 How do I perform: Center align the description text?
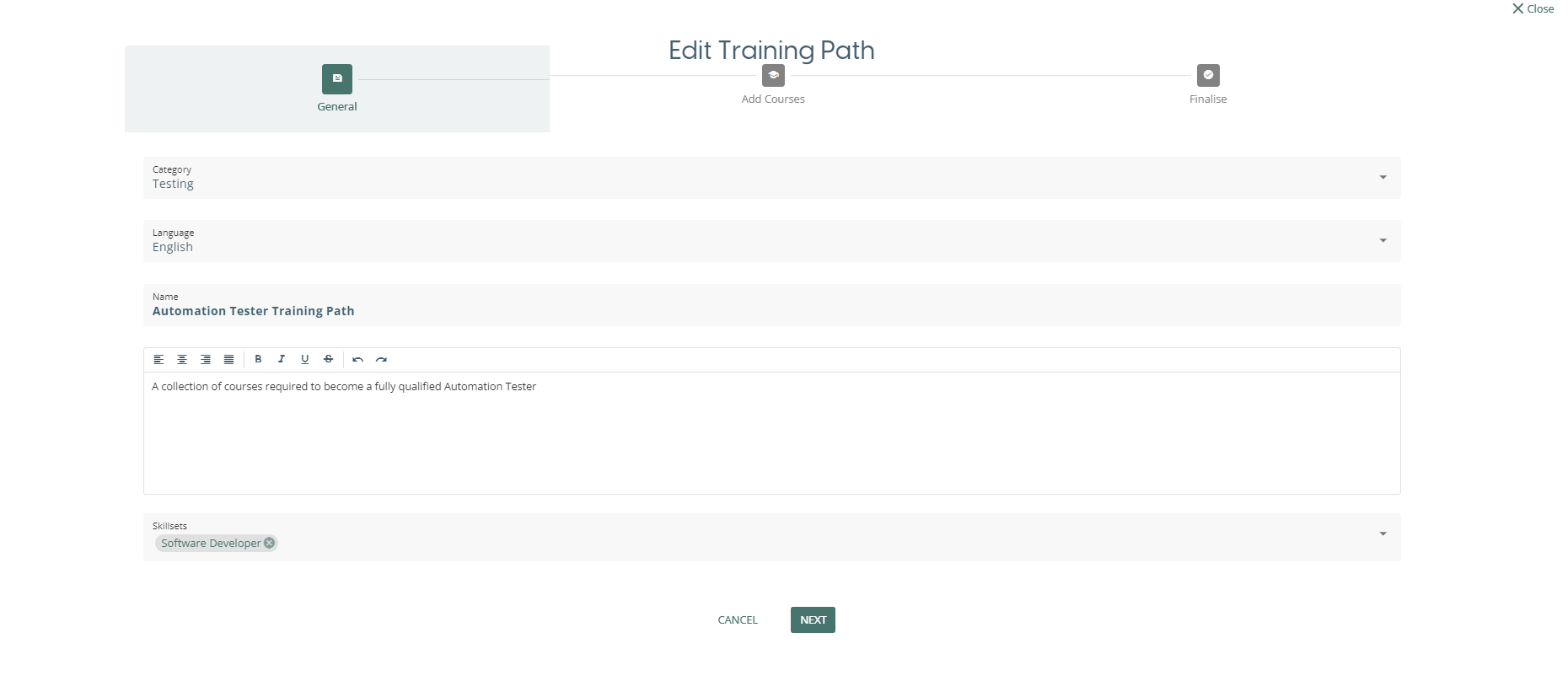(x=182, y=360)
